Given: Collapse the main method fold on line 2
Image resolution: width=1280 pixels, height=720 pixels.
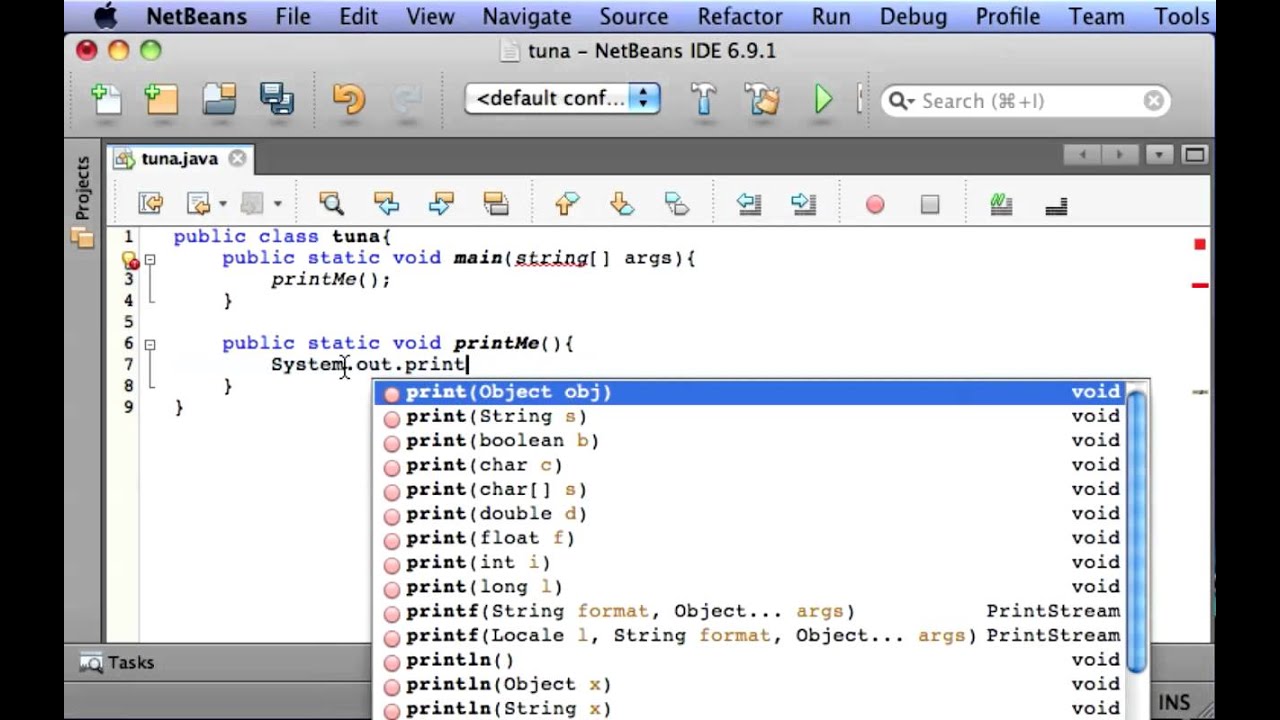Looking at the screenshot, I should point(149,259).
